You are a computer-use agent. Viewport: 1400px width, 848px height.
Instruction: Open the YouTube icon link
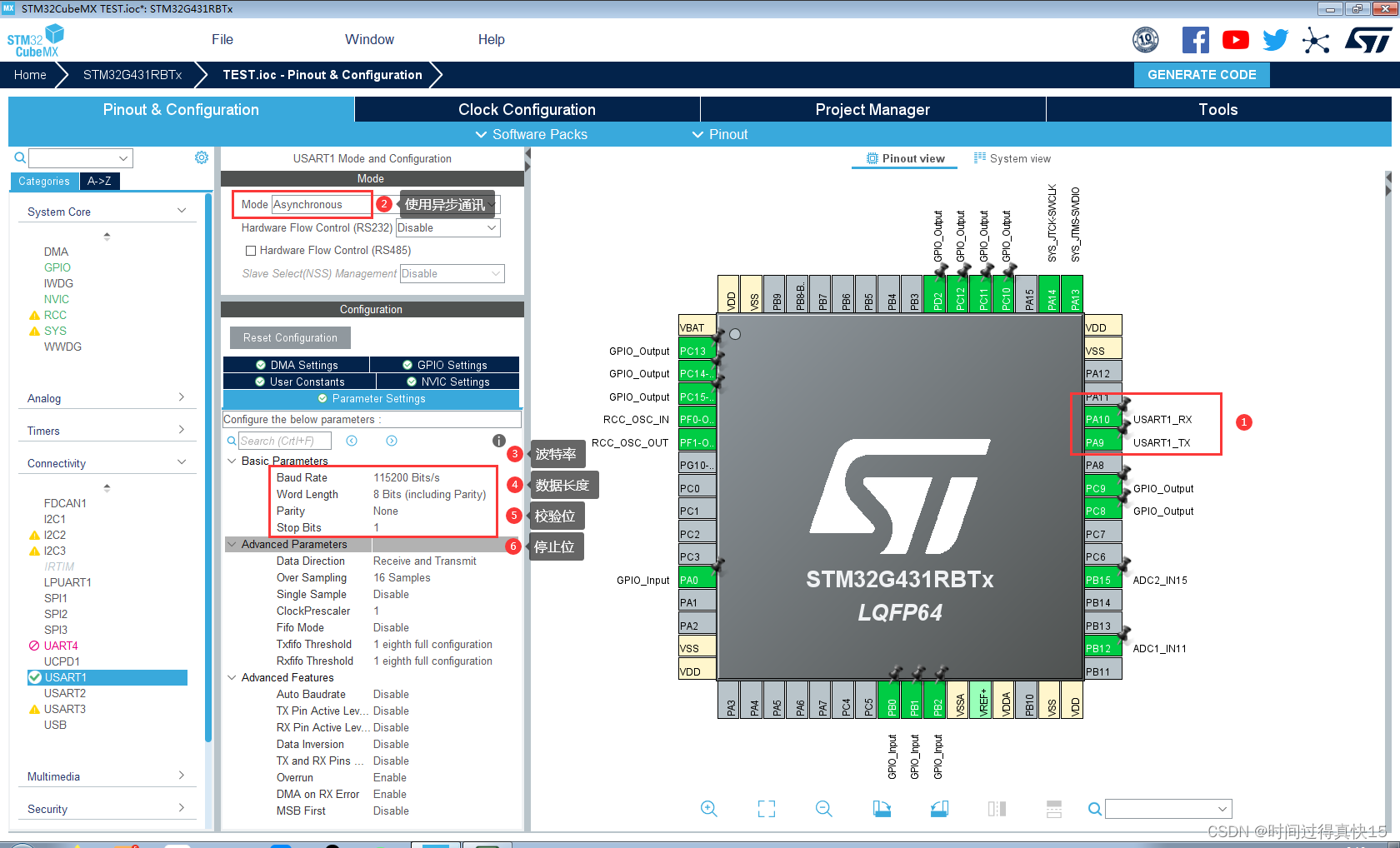pyautogui.click(x=1236, y=40)
